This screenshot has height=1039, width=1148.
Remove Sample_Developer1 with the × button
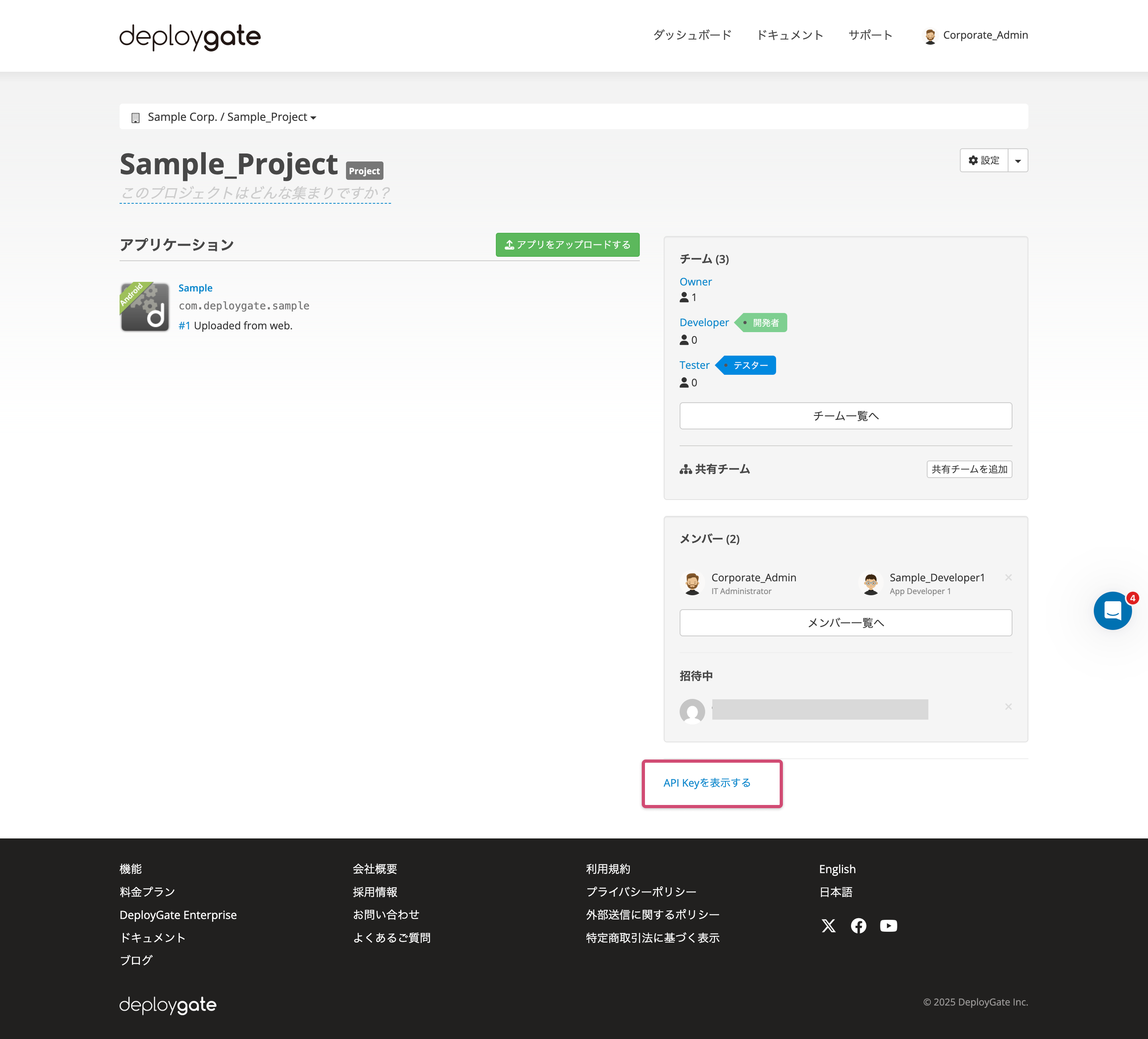(x=1008, y=577)
